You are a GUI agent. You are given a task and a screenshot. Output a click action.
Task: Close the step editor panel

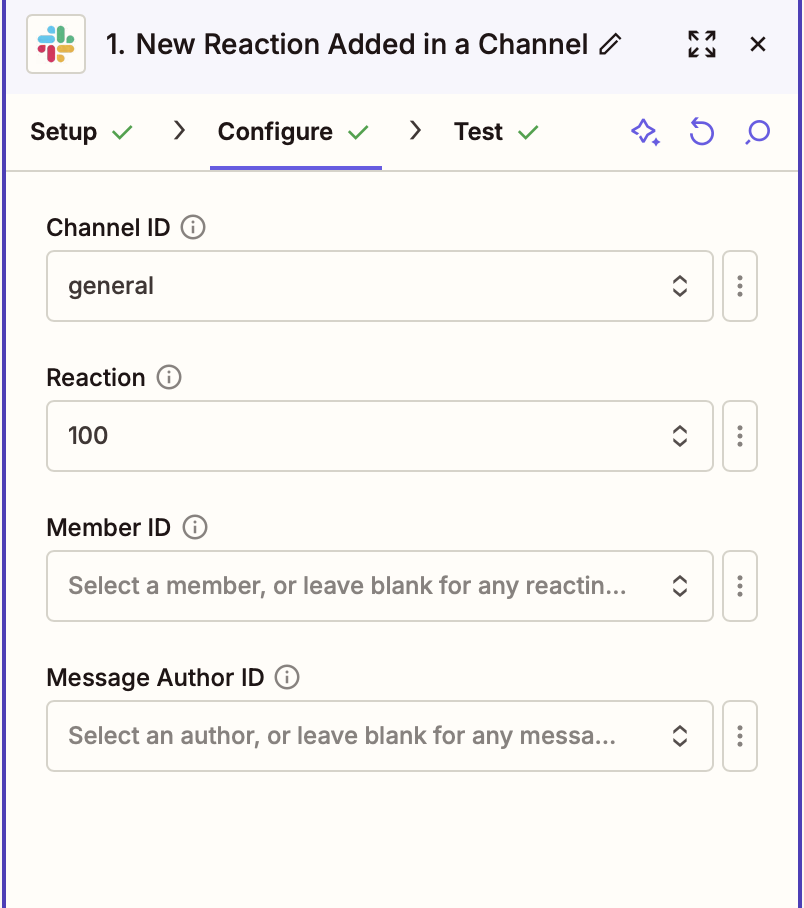758,44
